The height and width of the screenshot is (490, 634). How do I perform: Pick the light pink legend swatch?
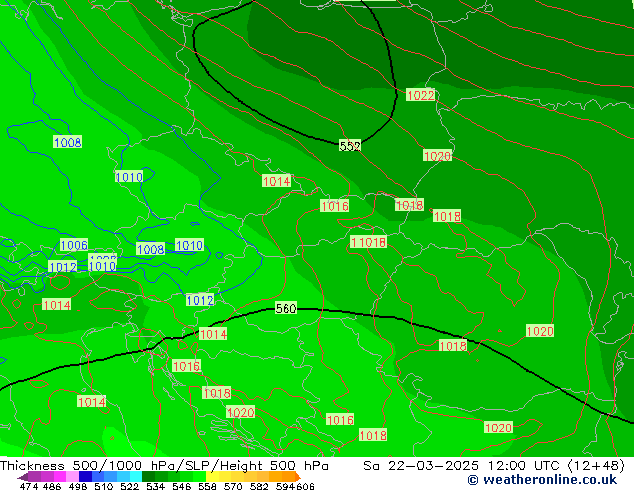coord(72,477)
